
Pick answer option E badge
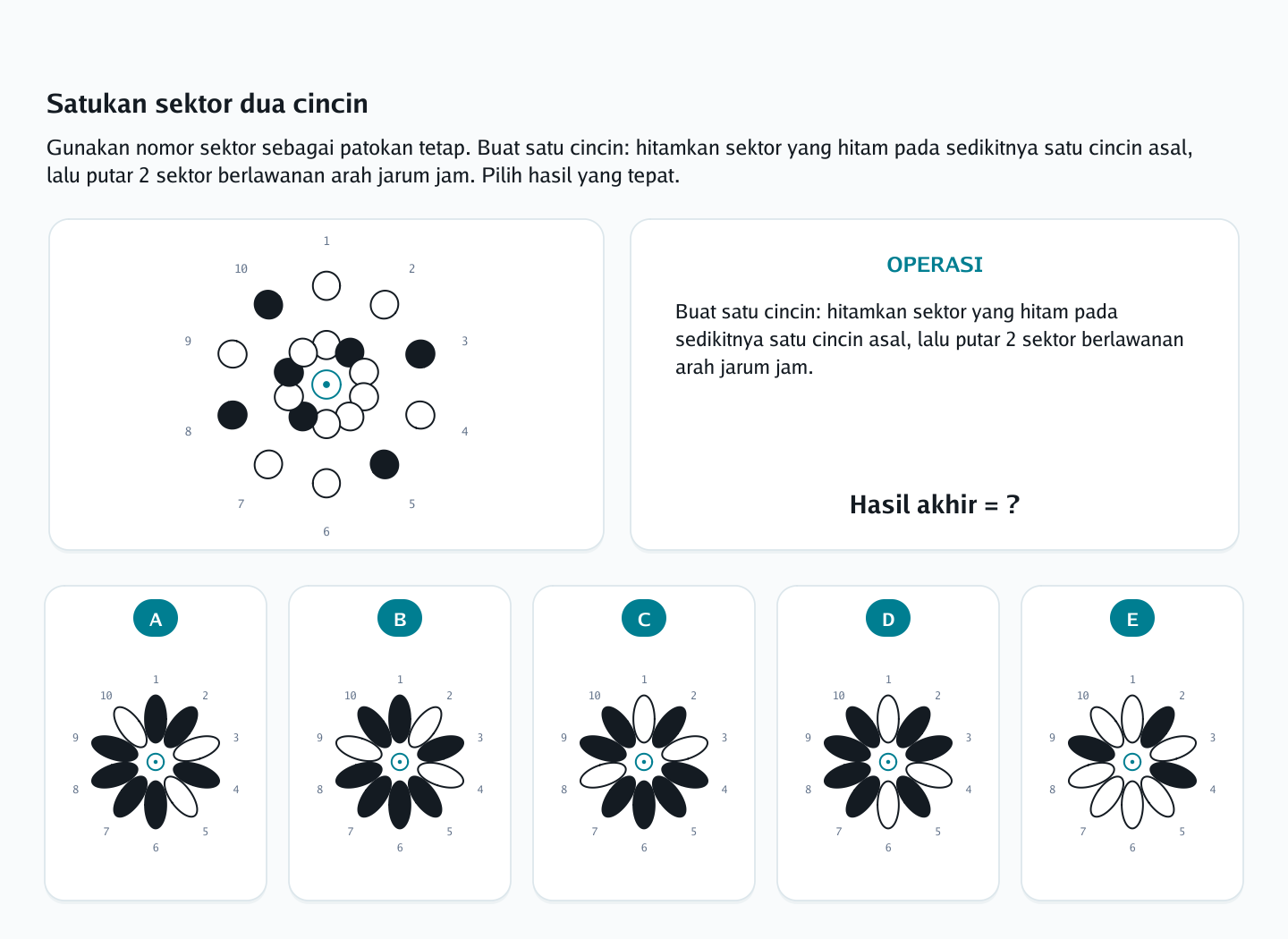[x=1132, y=619]
